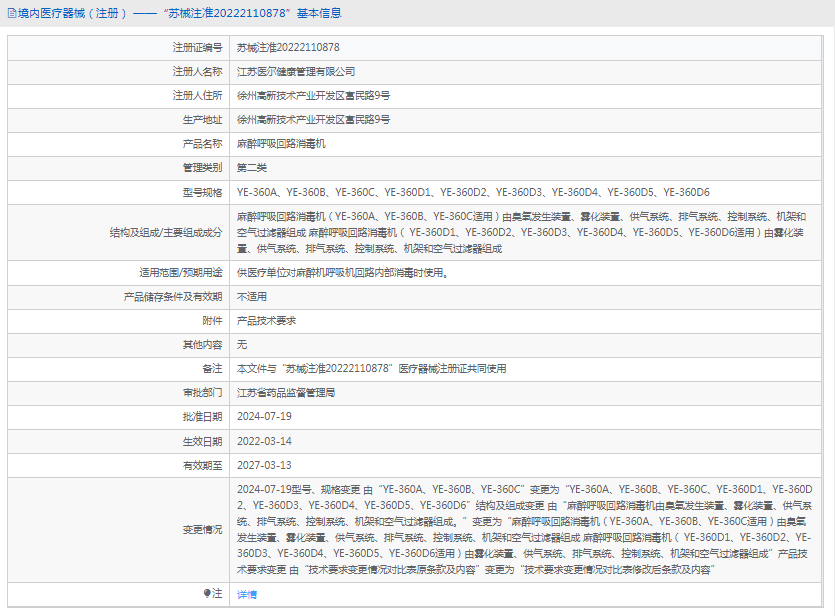Select the 管理类别 label
The width and height of the screenshot is (835, 616).
(x=202, y=168)
